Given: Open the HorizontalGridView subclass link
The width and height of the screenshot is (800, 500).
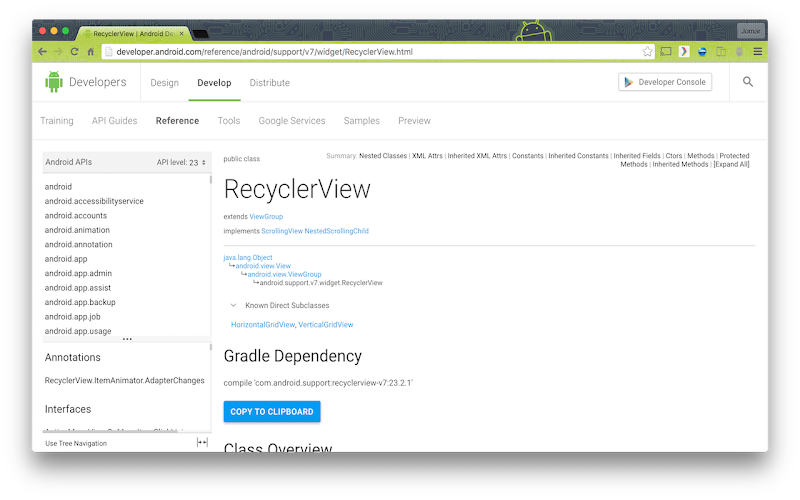Looking at the screenshot, I should click(263, 324).
